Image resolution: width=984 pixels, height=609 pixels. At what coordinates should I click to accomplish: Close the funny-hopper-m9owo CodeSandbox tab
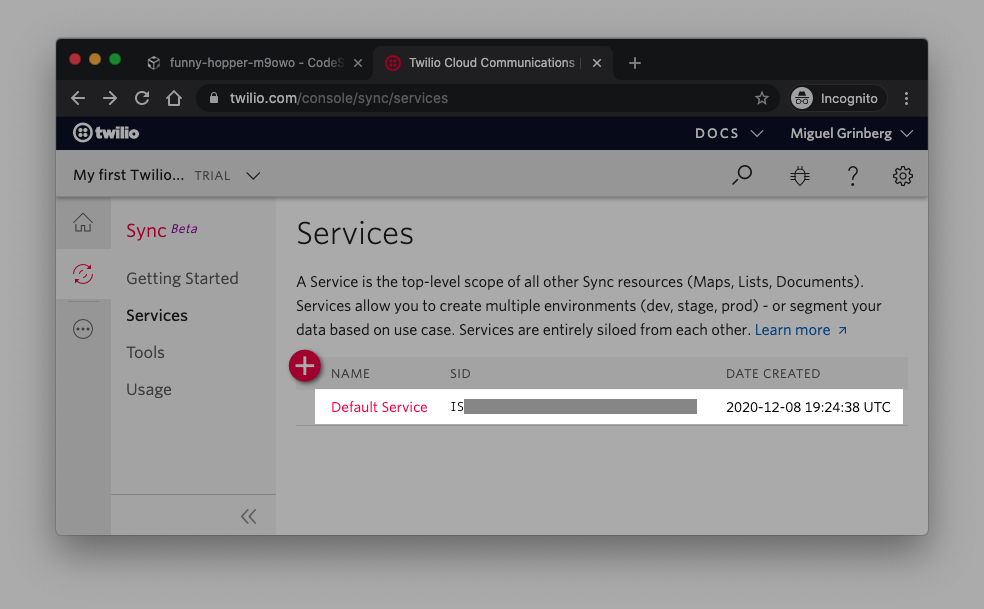coord(358,63)
